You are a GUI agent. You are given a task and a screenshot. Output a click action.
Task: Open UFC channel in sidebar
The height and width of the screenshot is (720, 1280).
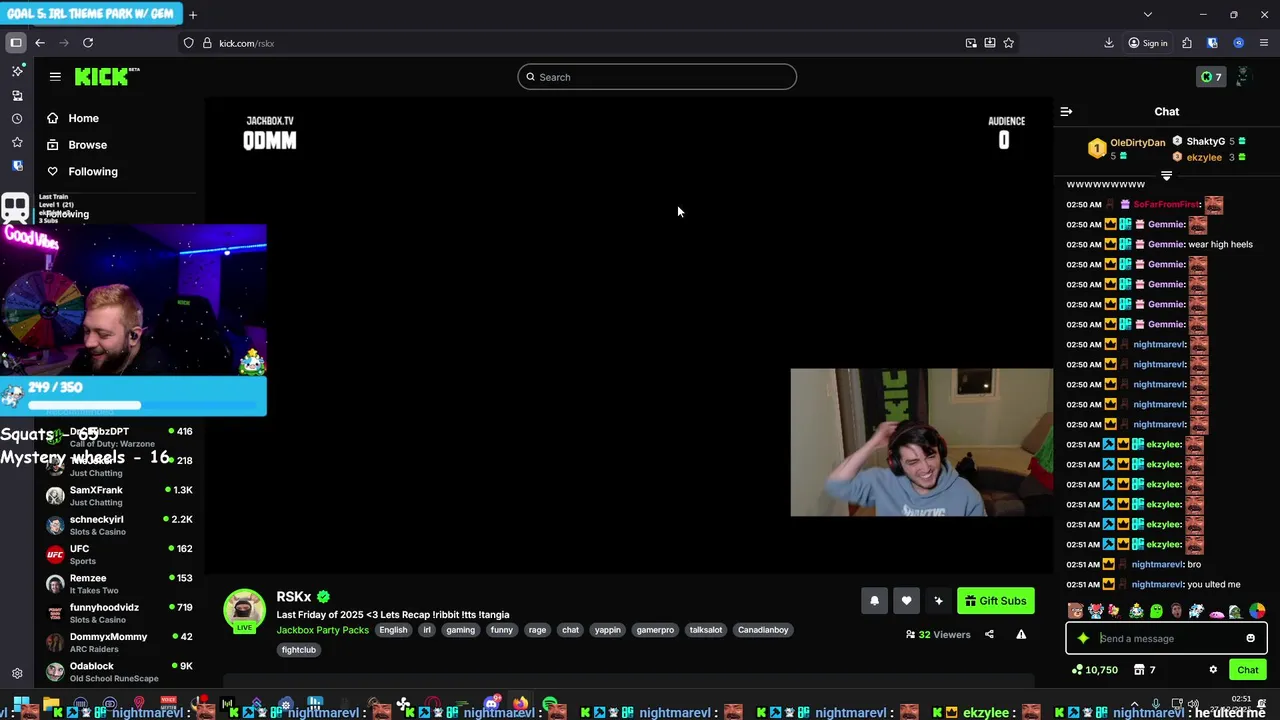(x=119, y=554)
